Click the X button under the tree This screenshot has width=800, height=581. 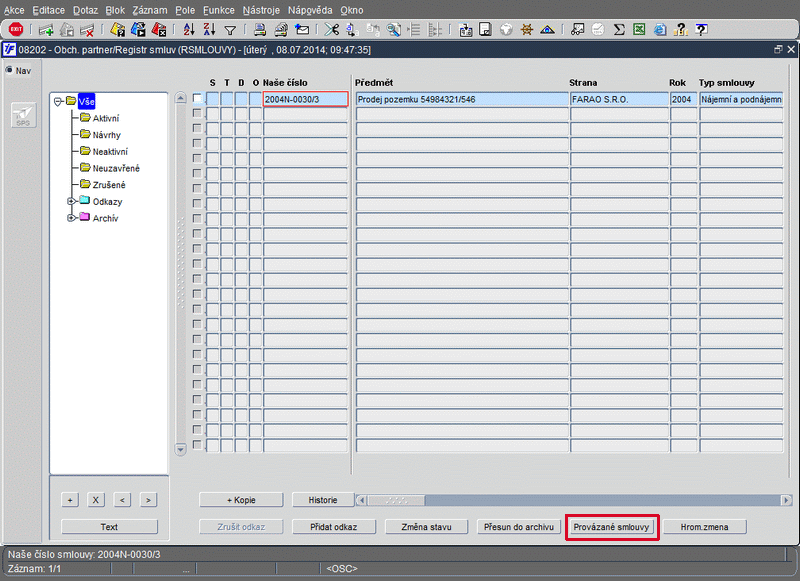click(x=95, y=500)
